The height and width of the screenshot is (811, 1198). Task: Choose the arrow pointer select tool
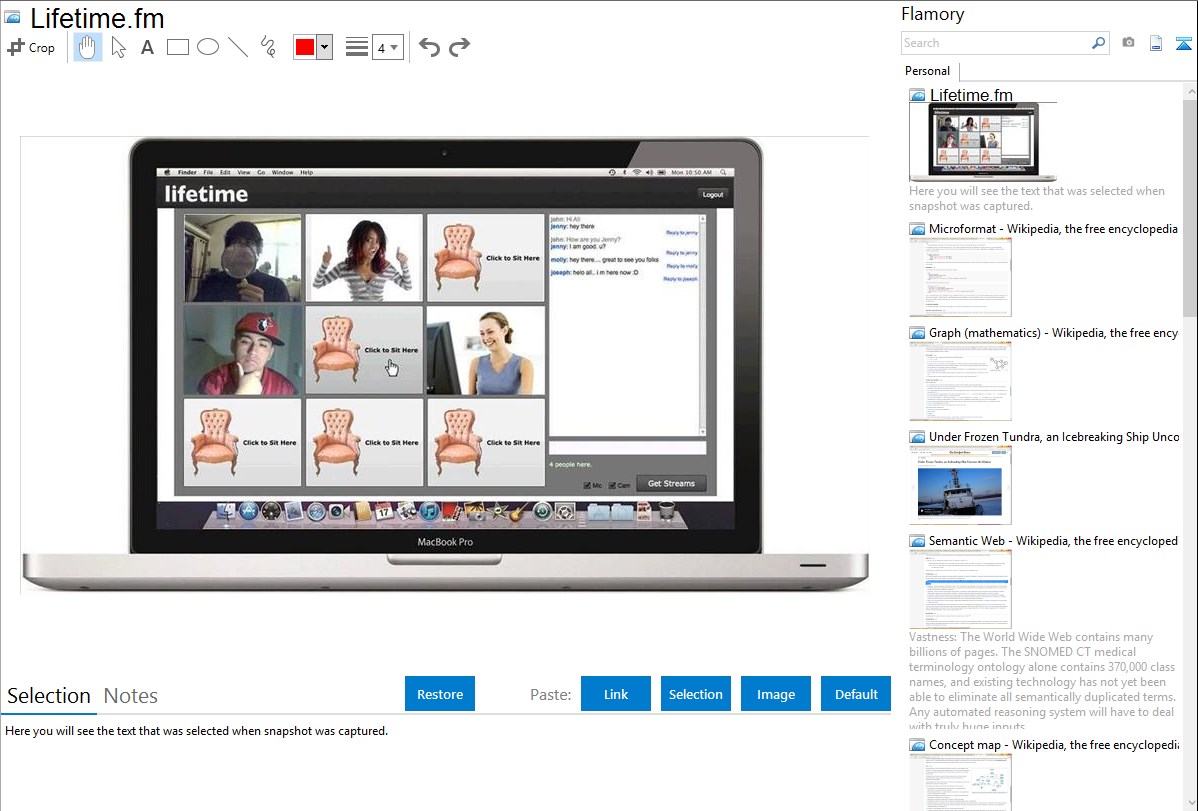point(118,47)
